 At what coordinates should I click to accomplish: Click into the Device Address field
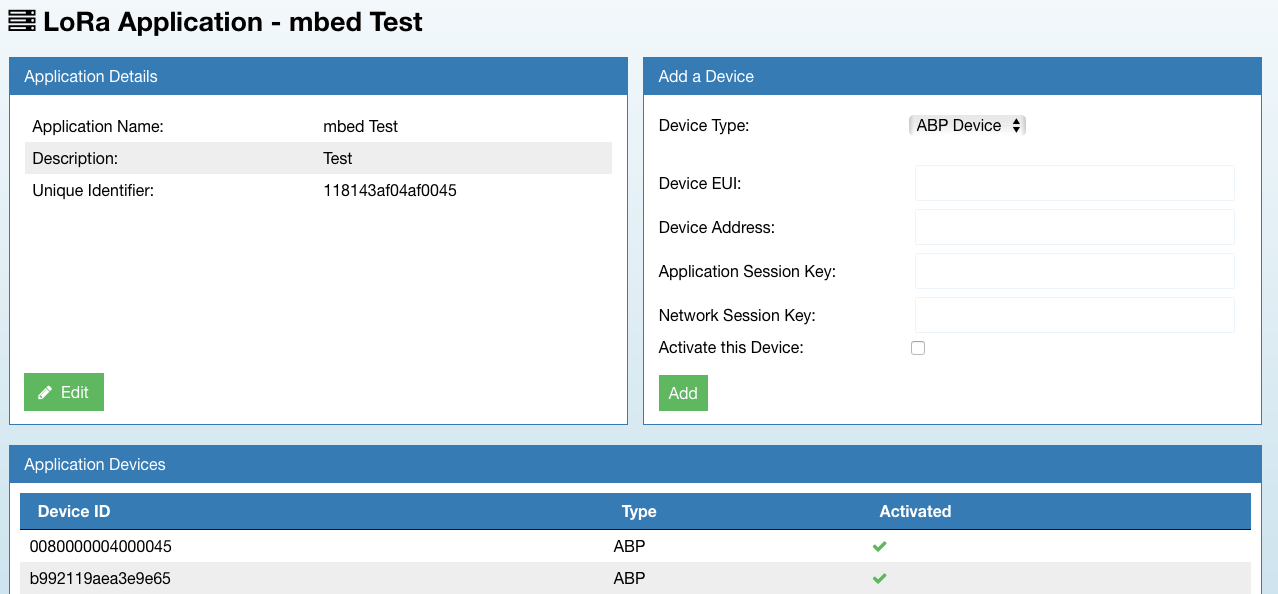coord(1074,227)
